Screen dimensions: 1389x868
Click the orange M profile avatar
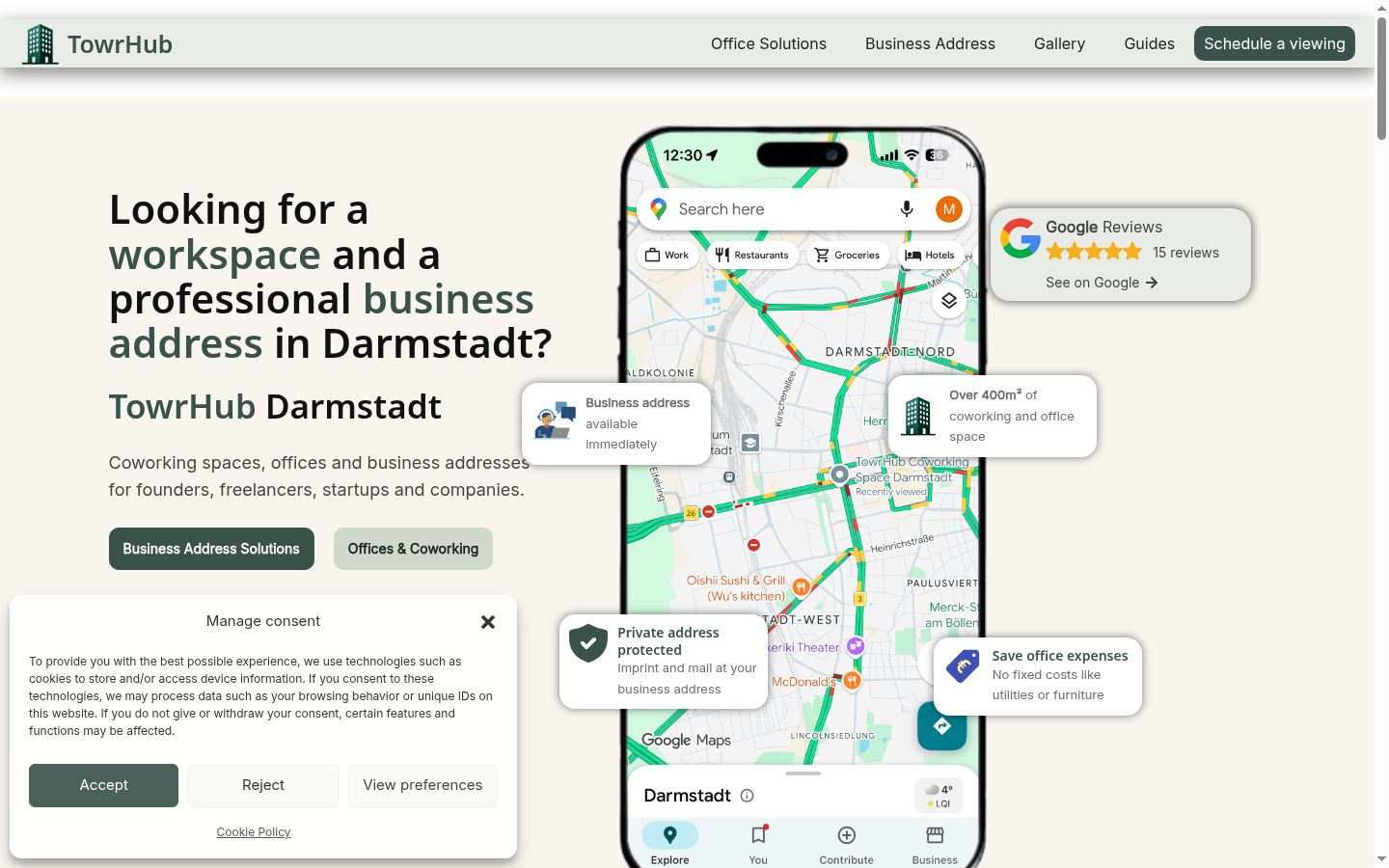[948, 209]
